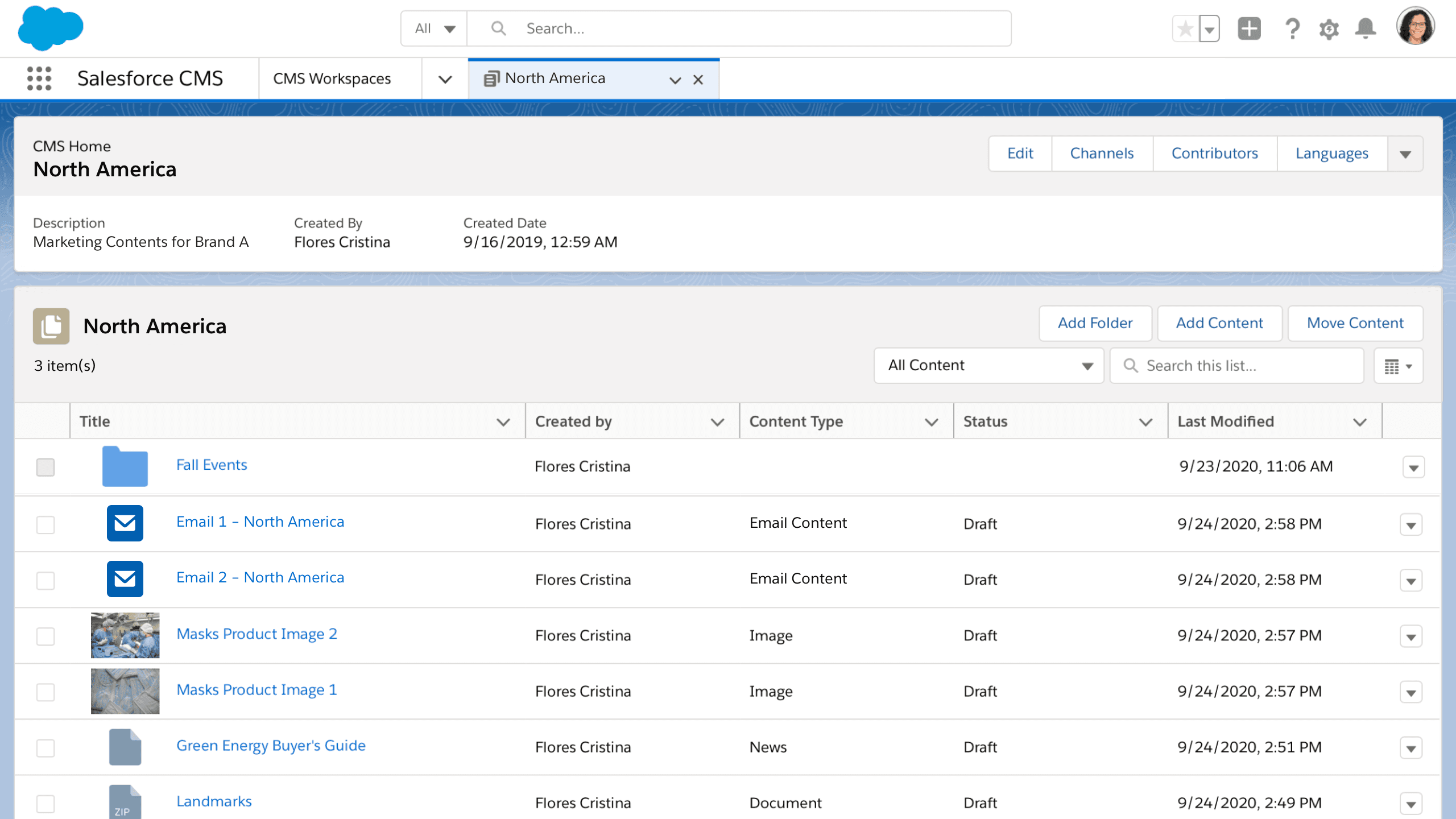Open the All Content filter dropdown

[988, 366]
